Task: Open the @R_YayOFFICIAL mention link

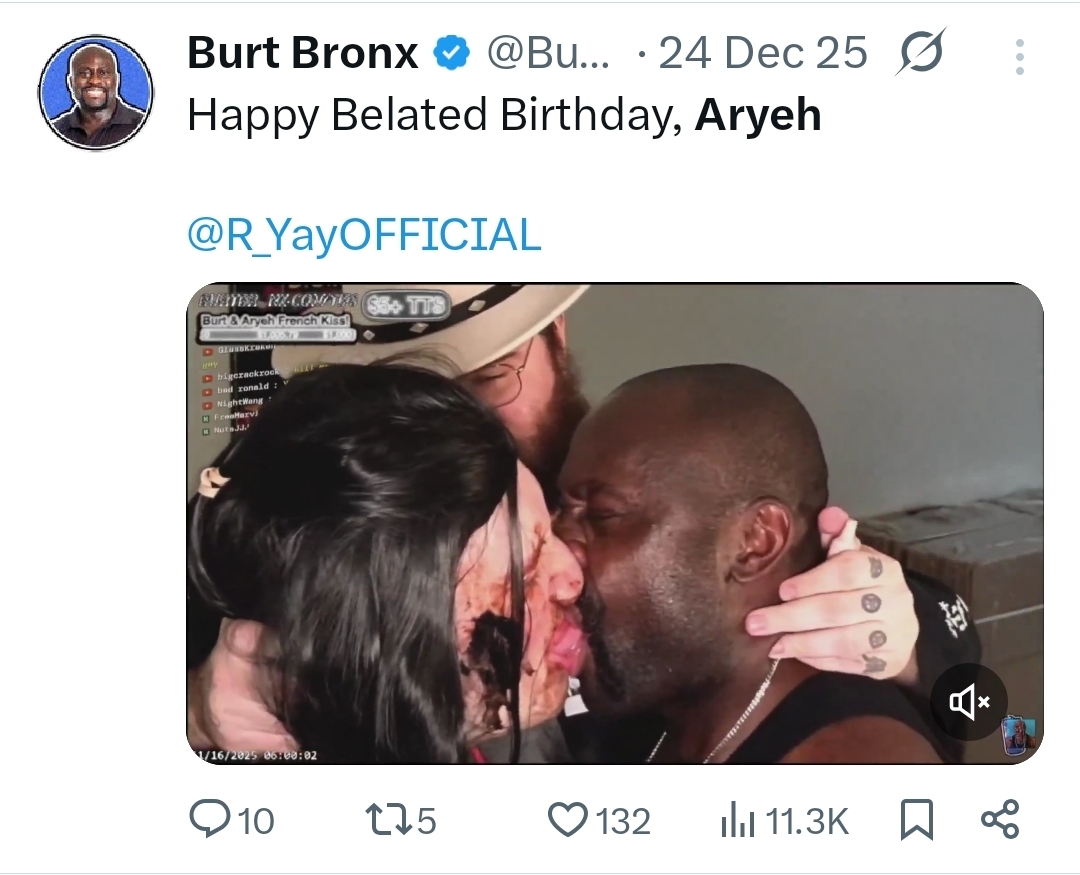Action: tap(364, 235)
